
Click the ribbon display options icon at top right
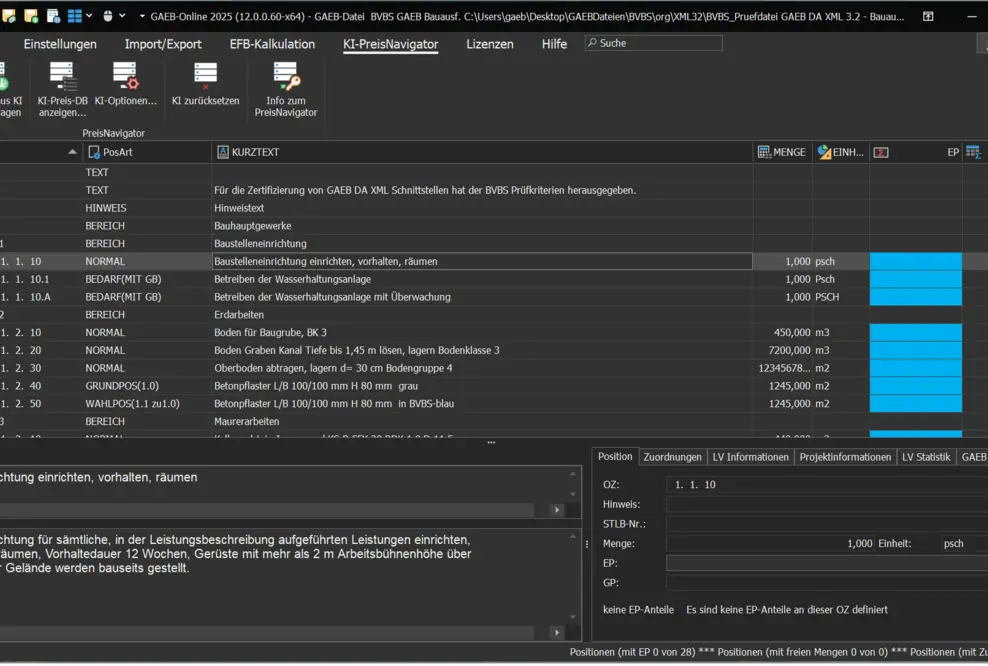coord(928,16)
